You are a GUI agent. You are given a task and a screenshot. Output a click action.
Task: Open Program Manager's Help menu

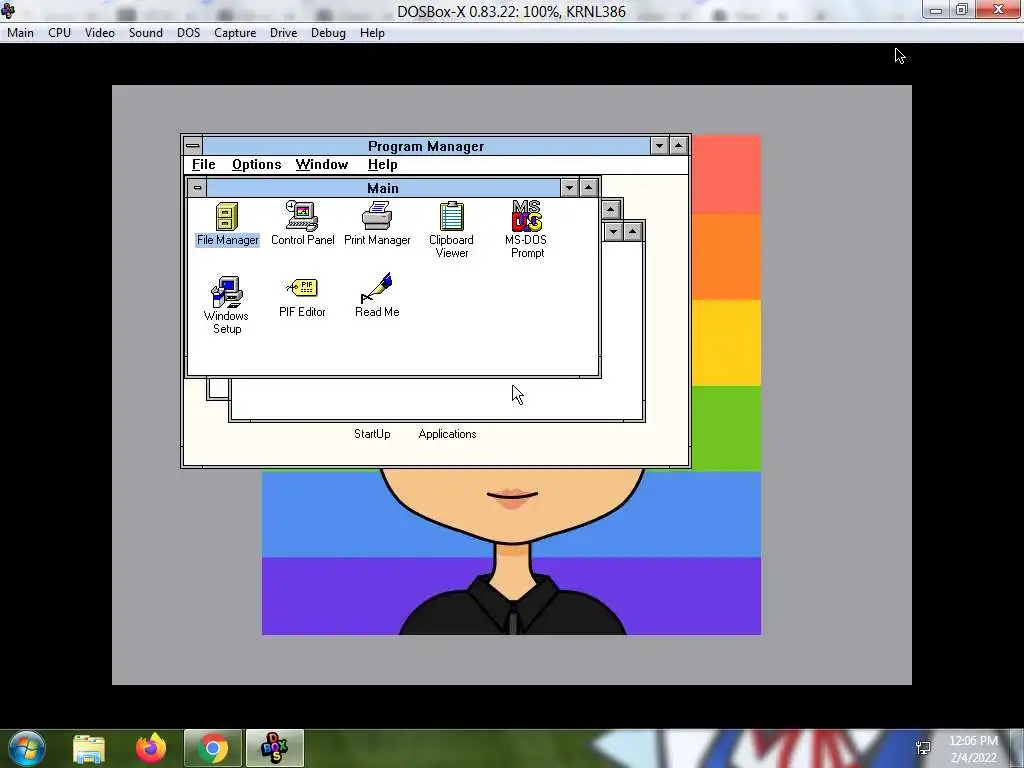383,165
